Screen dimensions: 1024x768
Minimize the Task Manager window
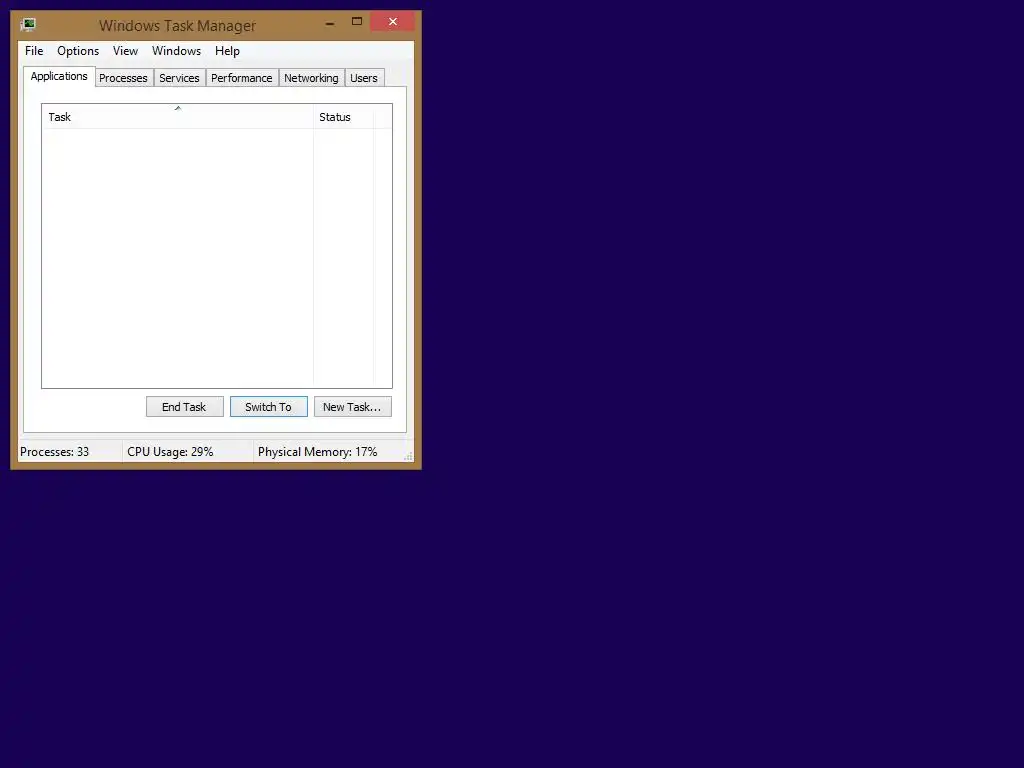[x=330, y=22]
